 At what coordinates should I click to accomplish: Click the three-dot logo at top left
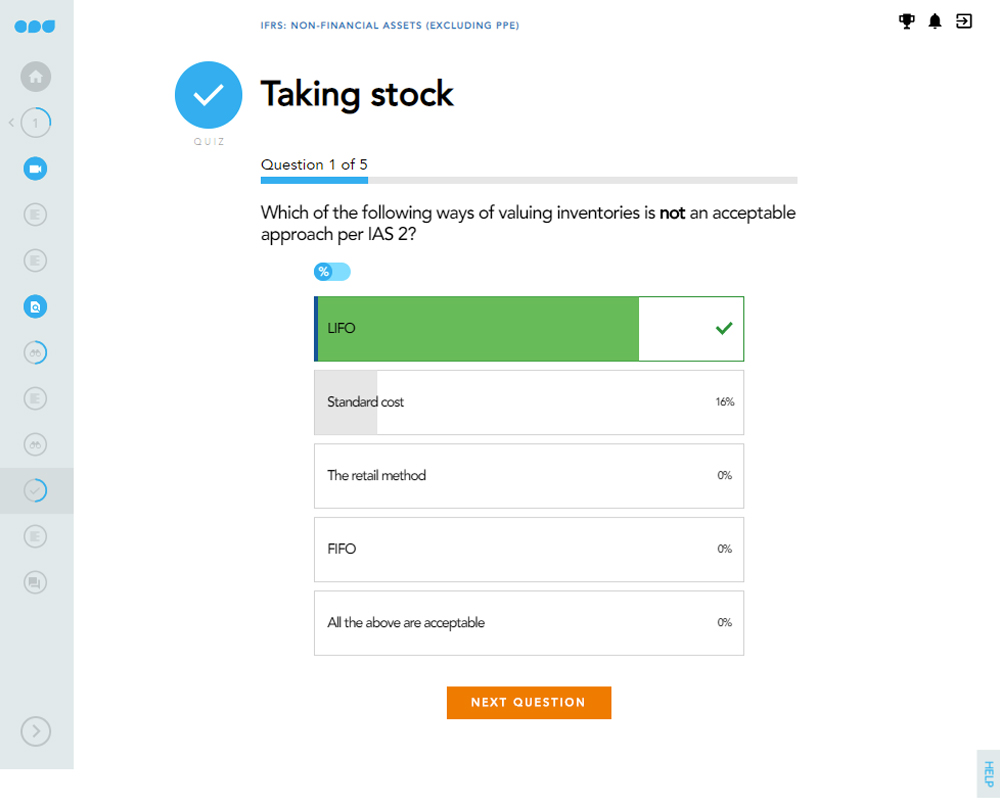tap(35, 26)
